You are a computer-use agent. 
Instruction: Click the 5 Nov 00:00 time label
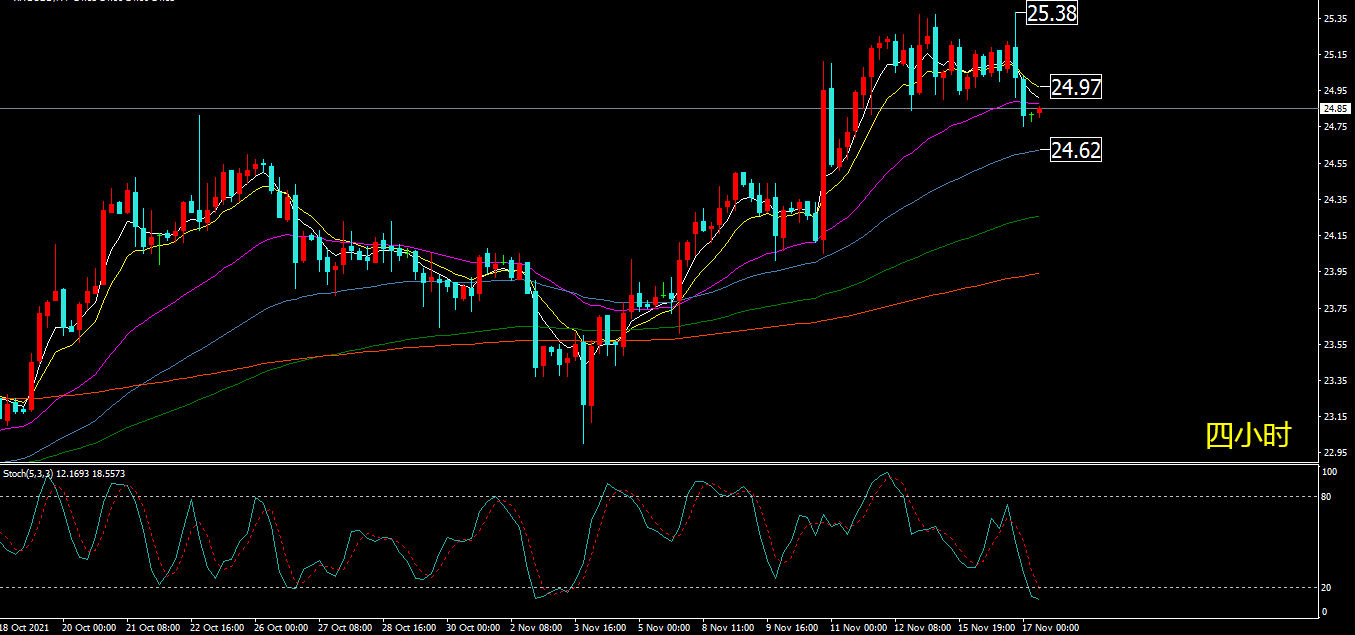coord(664,627)
